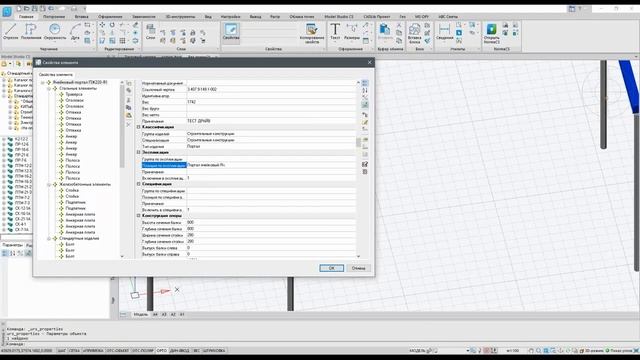Switch to the Модель model tab
This screenshot has height=360, width=640.
[141, 315]
